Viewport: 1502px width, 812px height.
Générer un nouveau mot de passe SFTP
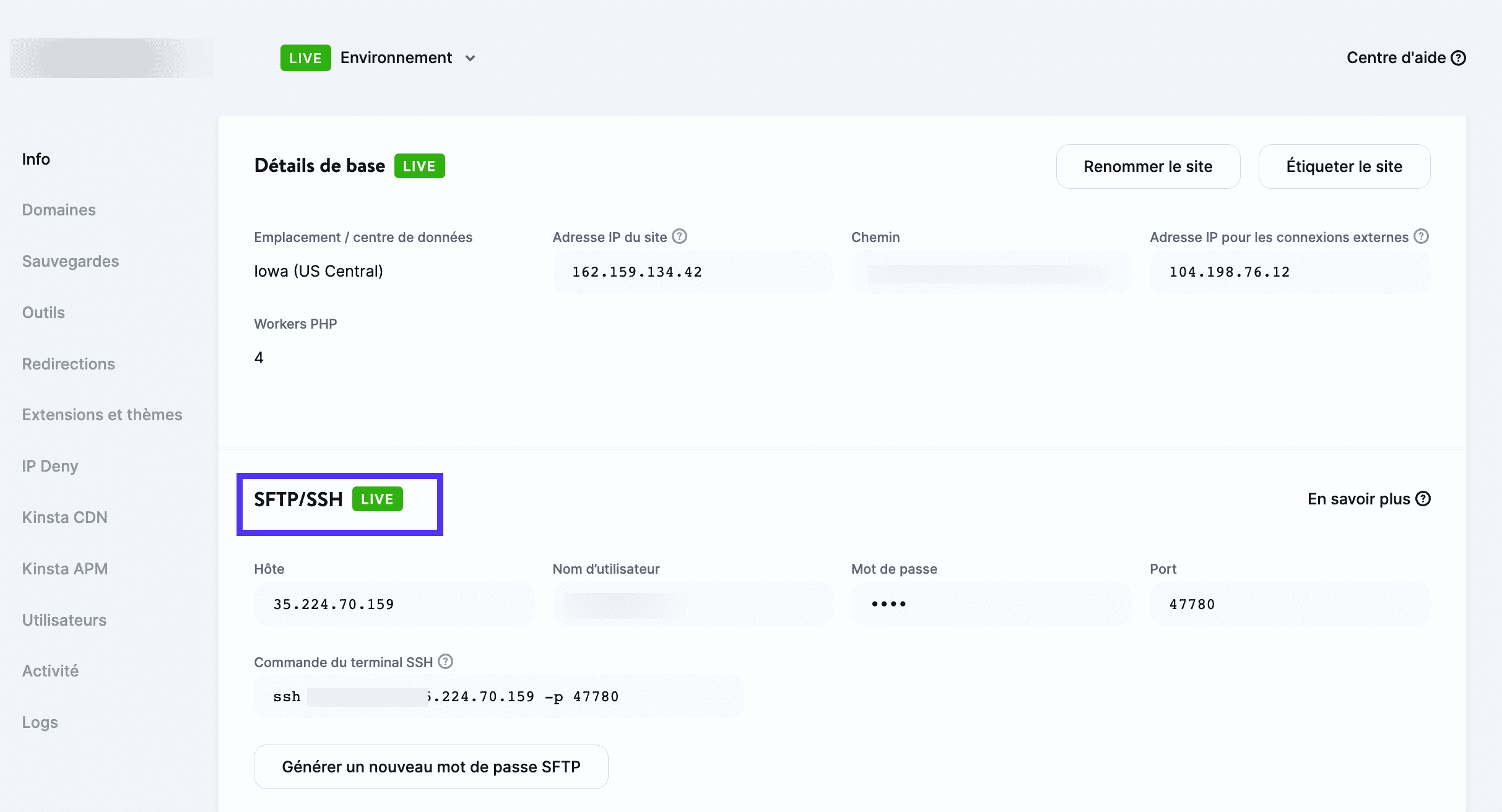(431, 766)
